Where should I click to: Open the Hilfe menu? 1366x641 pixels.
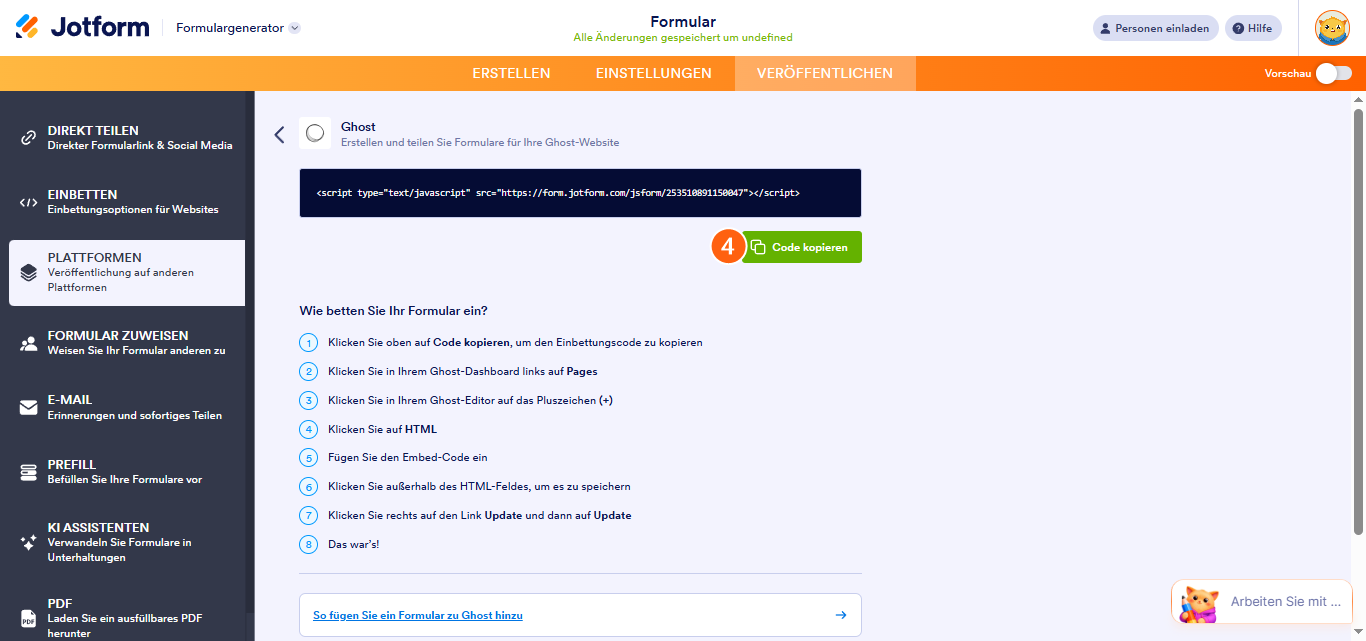[1254, 28]
